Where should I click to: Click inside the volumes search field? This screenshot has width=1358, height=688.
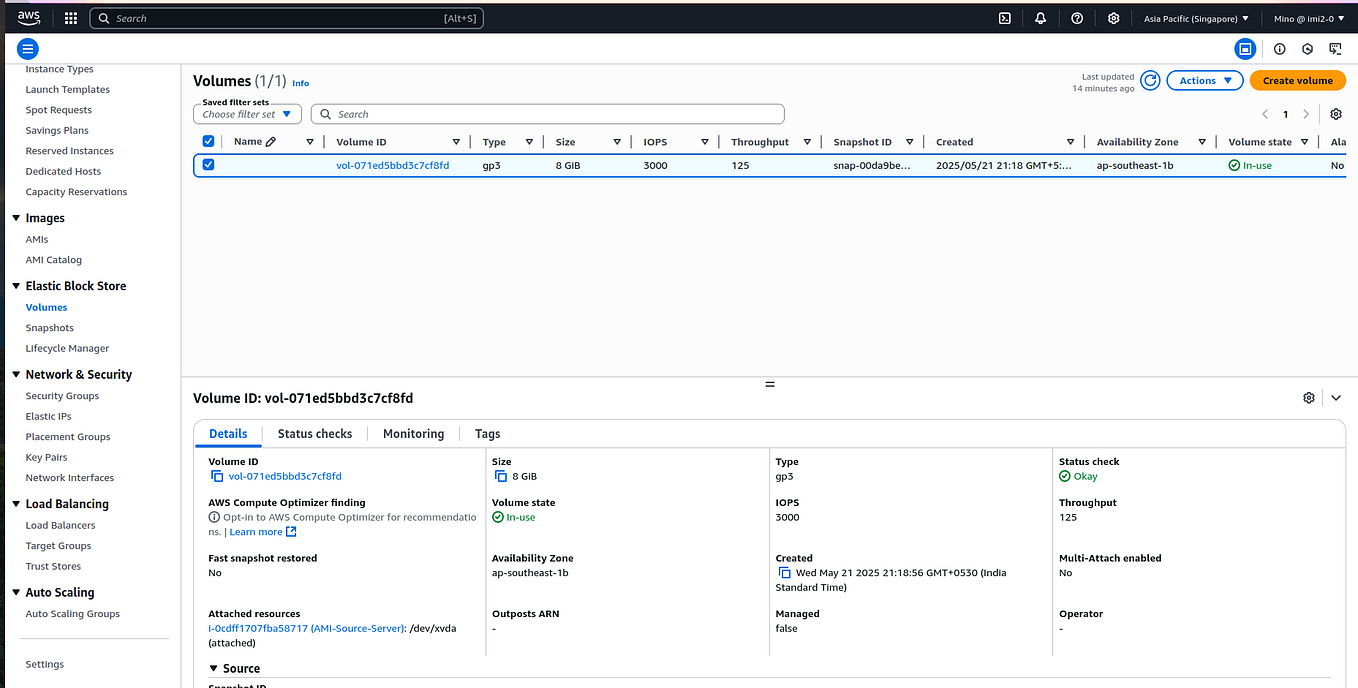546,113
